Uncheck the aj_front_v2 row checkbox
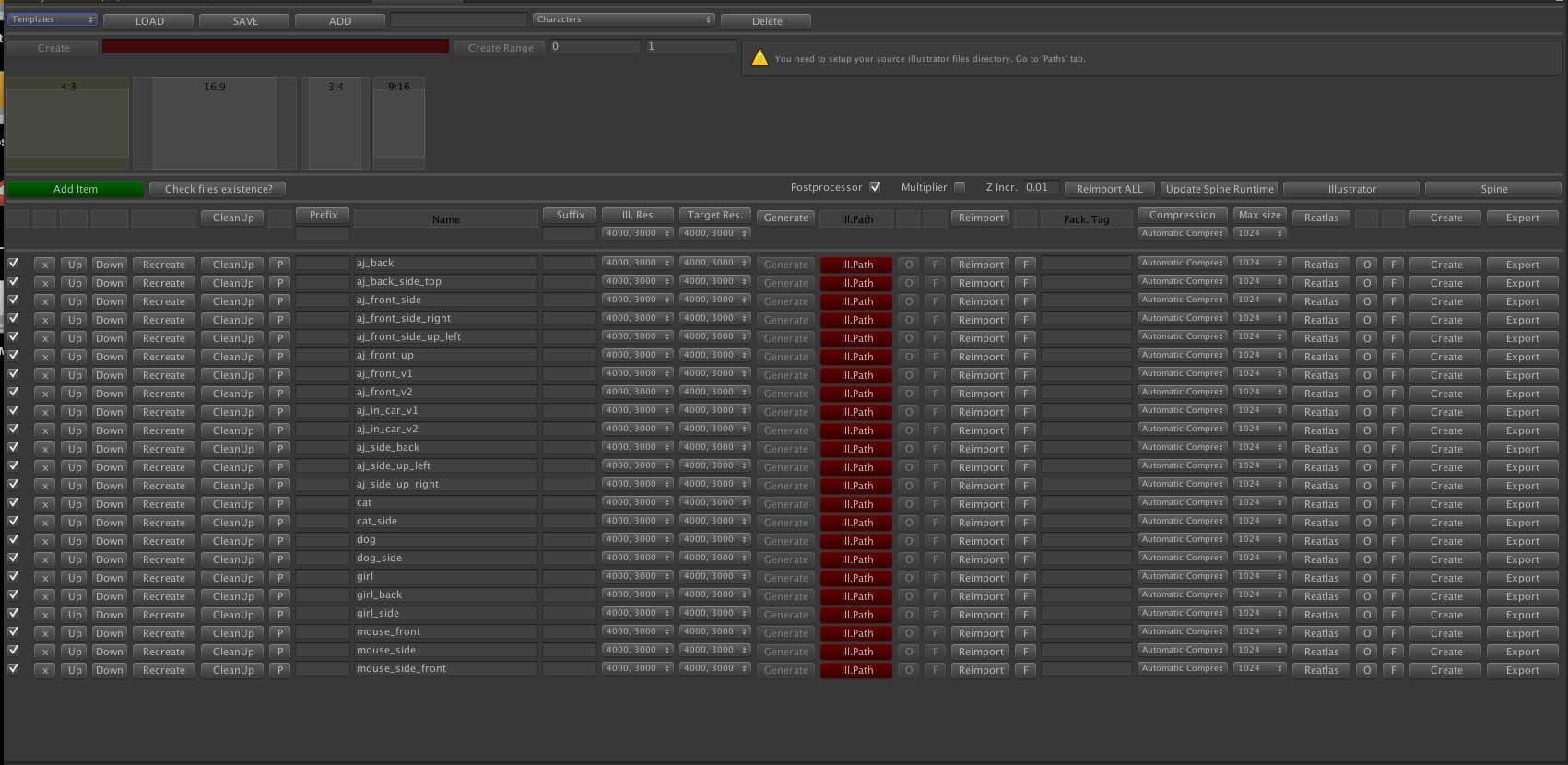1568x765 pixels. [x=13, y=392]
